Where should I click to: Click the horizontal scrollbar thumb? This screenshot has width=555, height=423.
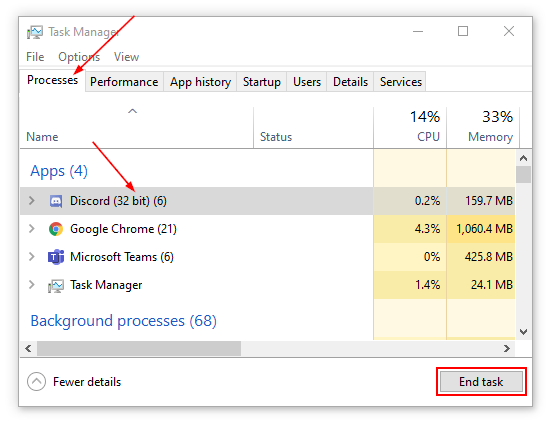[139, 349]
